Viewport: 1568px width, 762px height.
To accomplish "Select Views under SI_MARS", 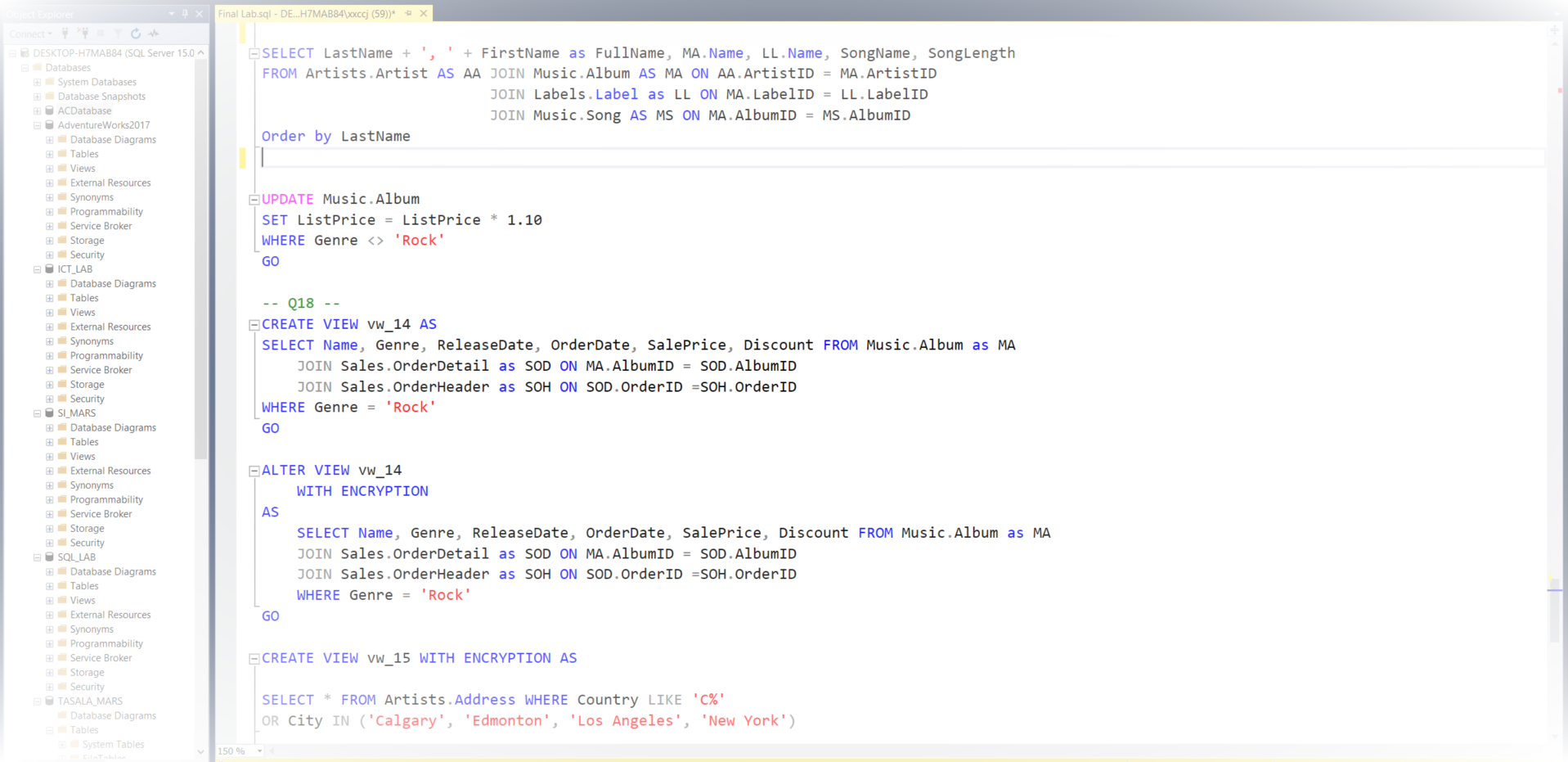I will (83, 457).
